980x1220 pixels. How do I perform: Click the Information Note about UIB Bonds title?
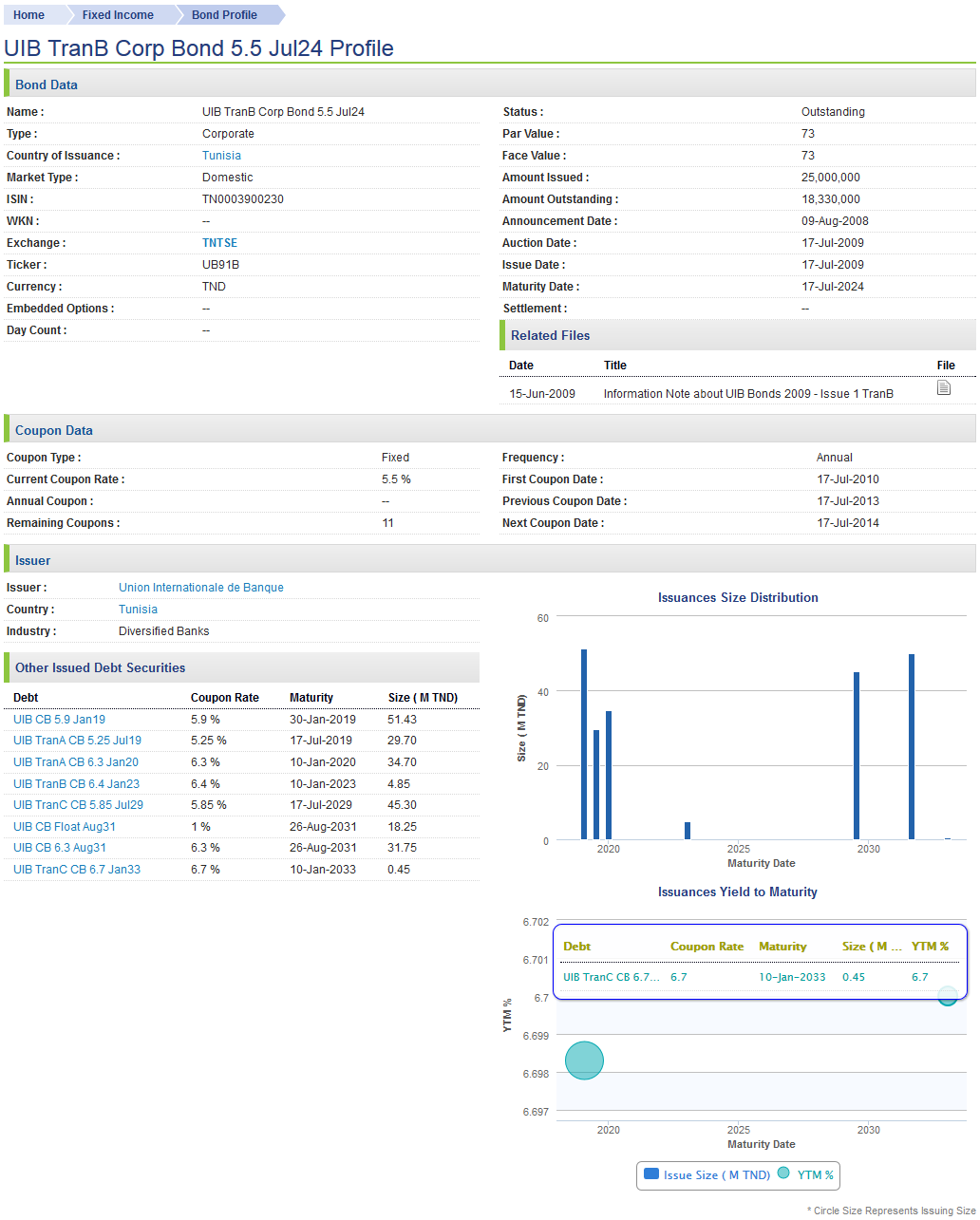point(748,394)
